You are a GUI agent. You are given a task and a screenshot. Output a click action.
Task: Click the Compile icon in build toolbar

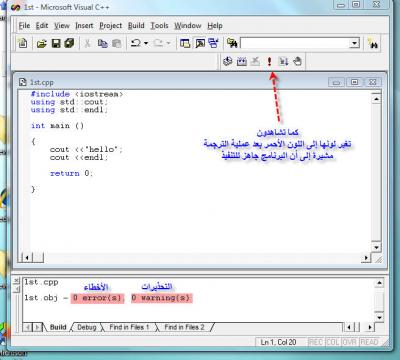227,61
